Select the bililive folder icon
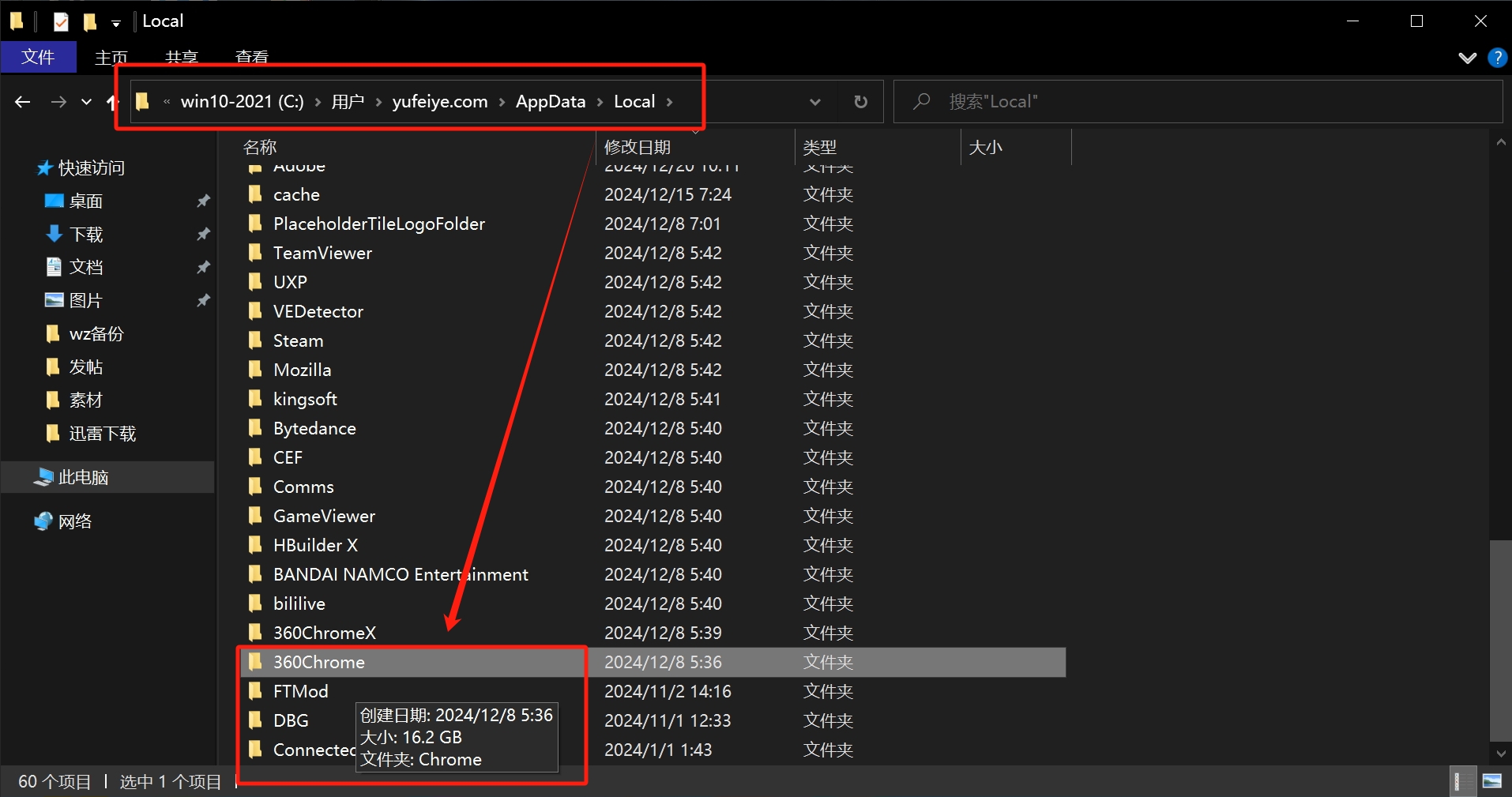Screen dimensions: 1512x797 pos(254,603)
